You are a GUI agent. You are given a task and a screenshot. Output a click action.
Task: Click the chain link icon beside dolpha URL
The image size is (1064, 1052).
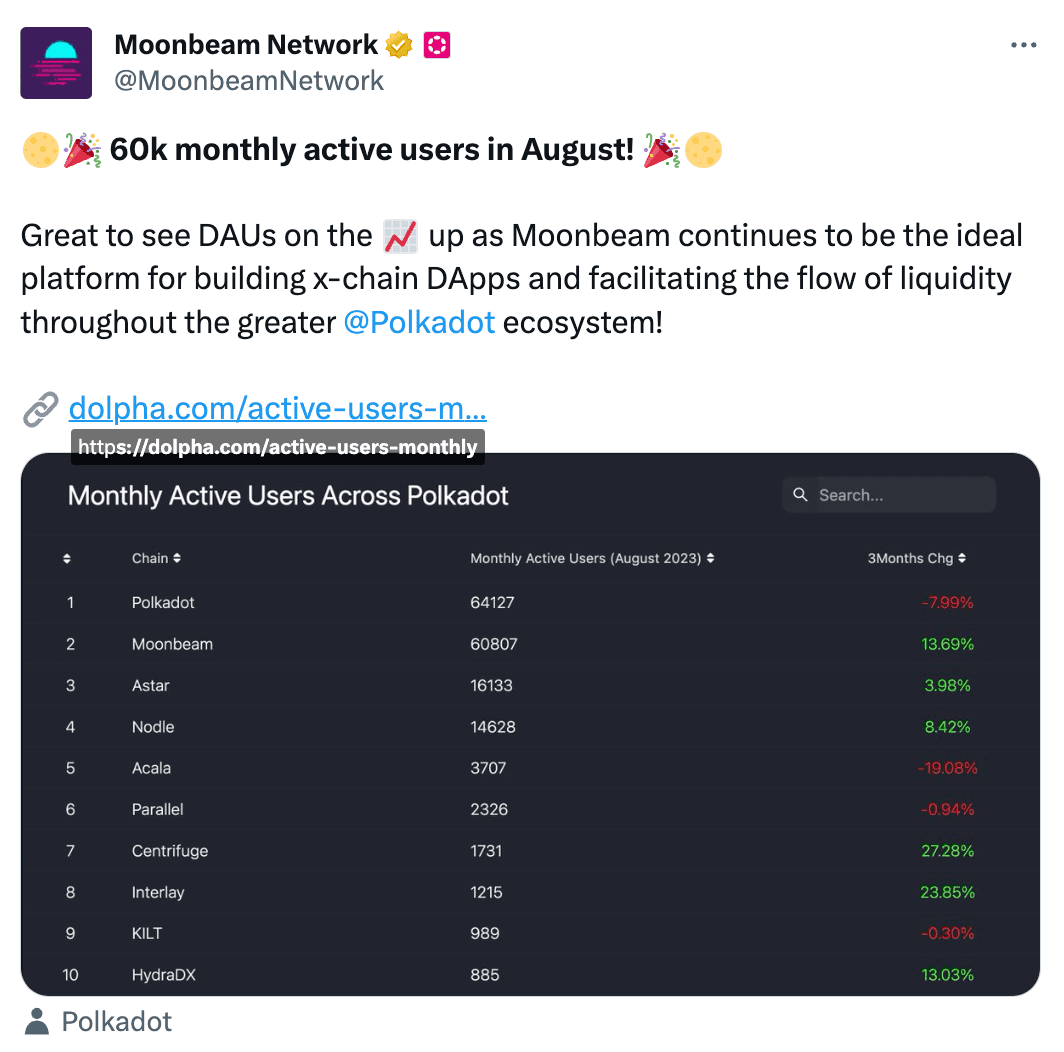(x=41, y=409)
